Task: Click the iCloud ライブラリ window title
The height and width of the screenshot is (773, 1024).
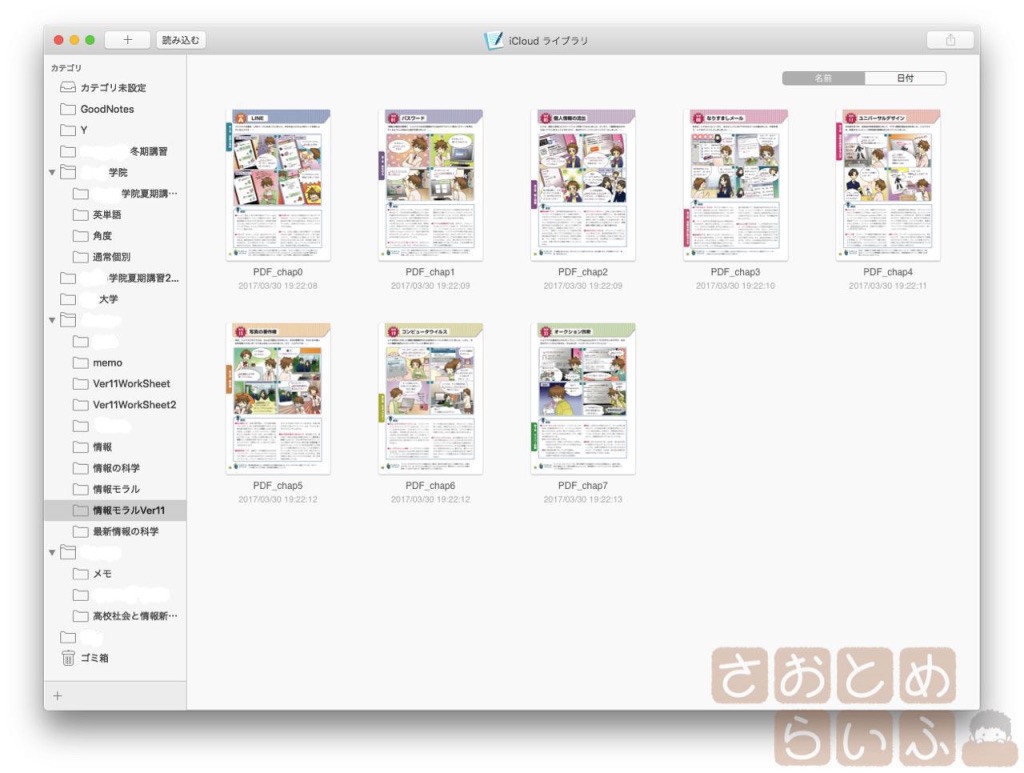Action: 549,40
